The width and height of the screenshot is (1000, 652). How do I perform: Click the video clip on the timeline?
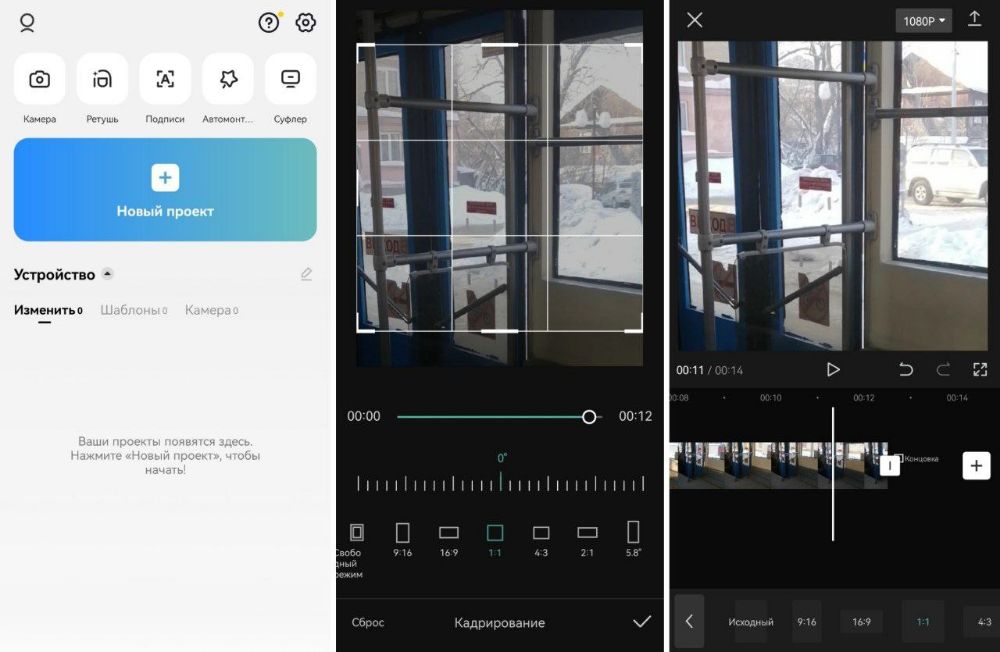(778, 466)
